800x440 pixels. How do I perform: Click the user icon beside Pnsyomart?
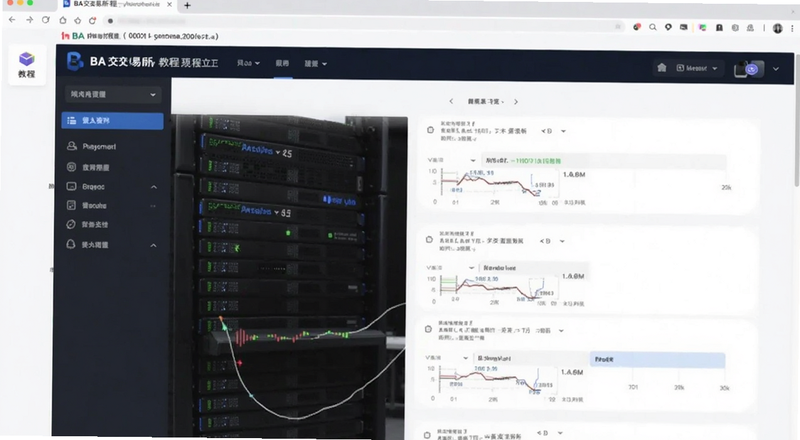tap(71, 146)
